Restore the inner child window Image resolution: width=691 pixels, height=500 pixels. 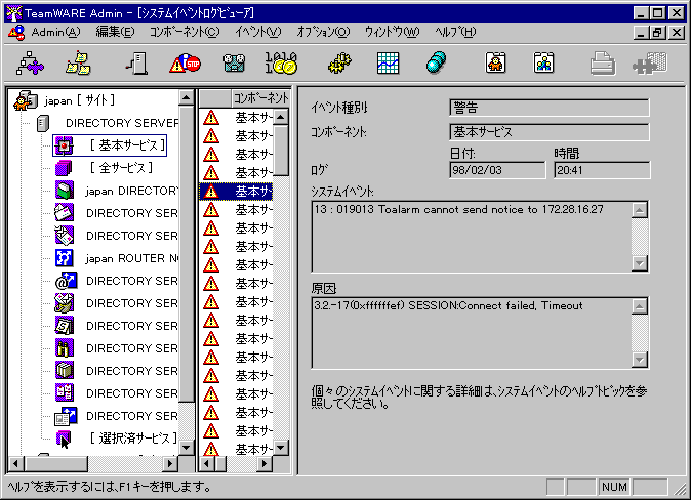658,33
